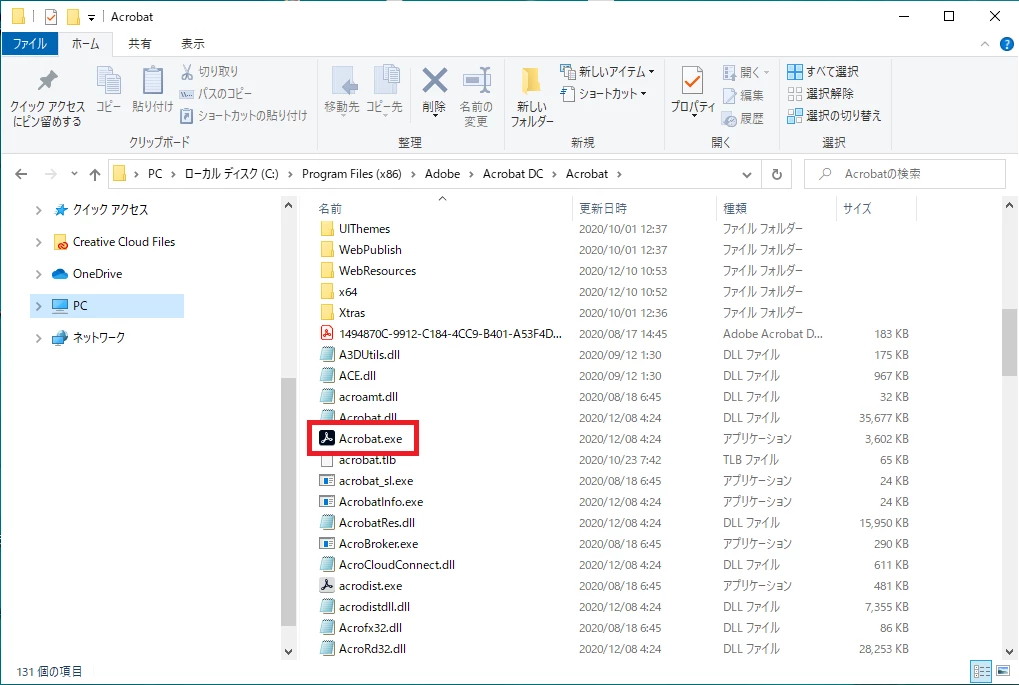Select AcroRd32.dll file
This screenshot has height=685, width=1019.
click(372, 649)
